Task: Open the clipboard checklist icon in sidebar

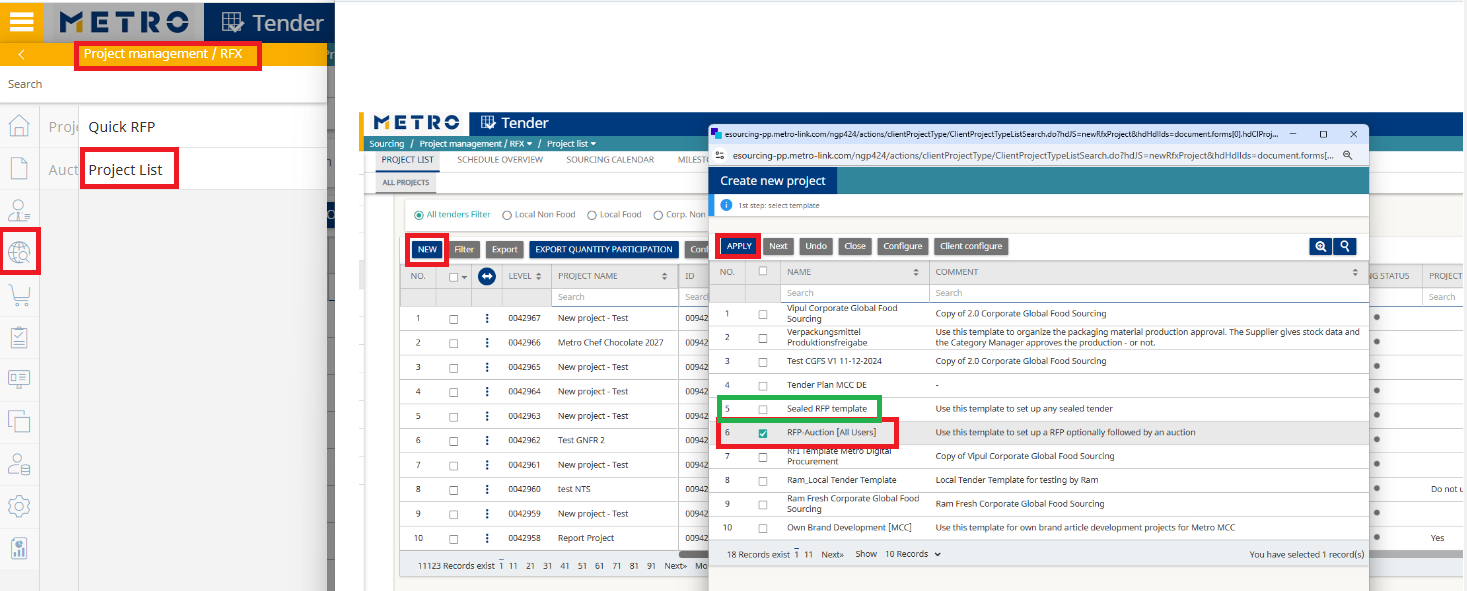Action: pos(19,337)
